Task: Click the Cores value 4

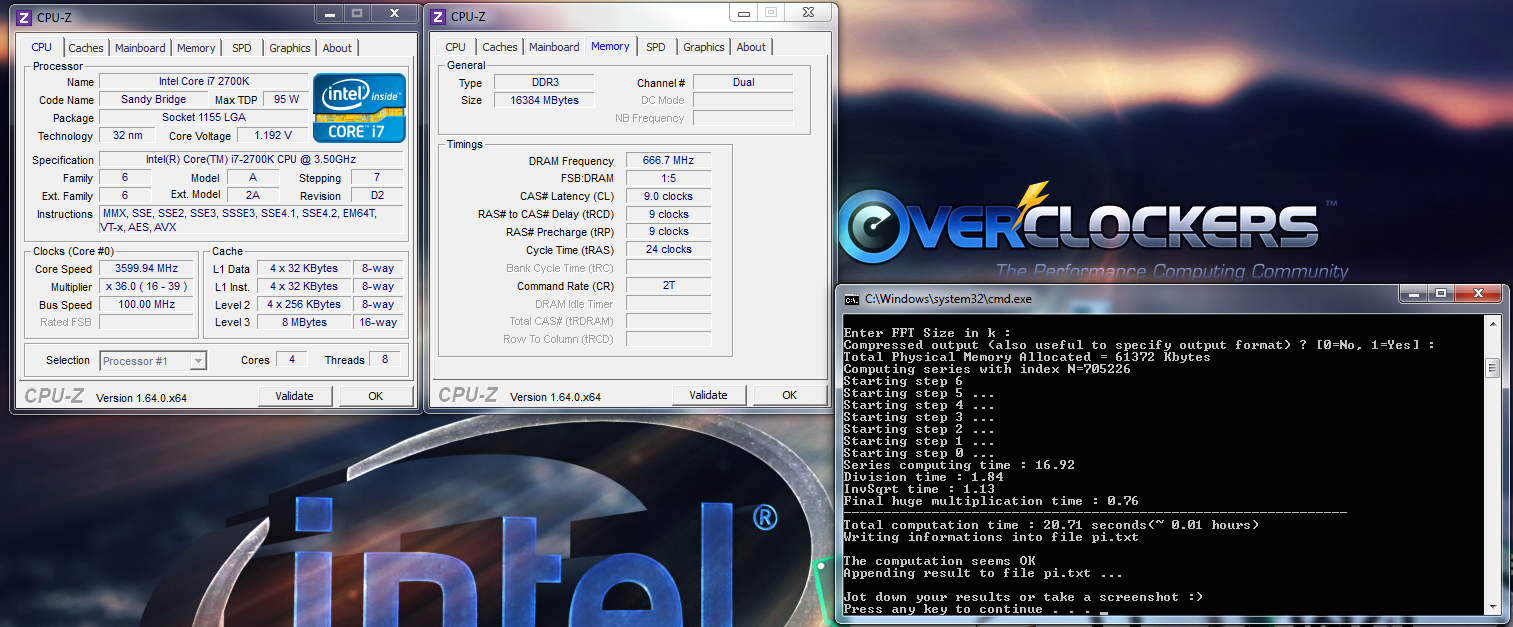Action: [292, 359]
